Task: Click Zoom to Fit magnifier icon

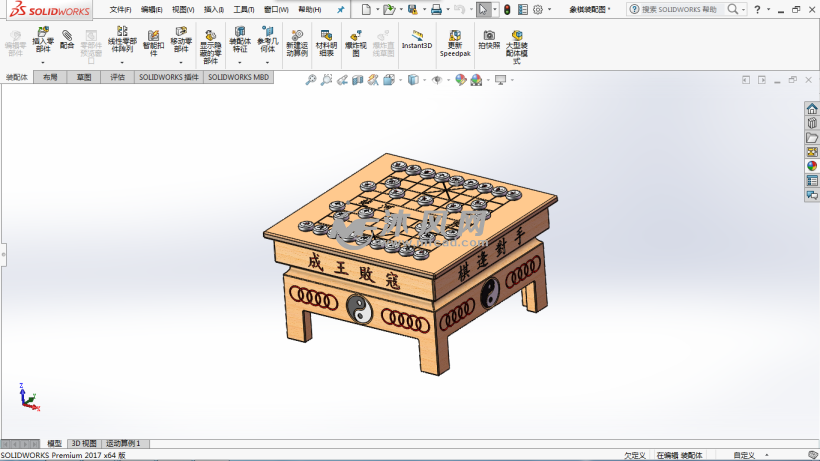Action: pos(311,80)
